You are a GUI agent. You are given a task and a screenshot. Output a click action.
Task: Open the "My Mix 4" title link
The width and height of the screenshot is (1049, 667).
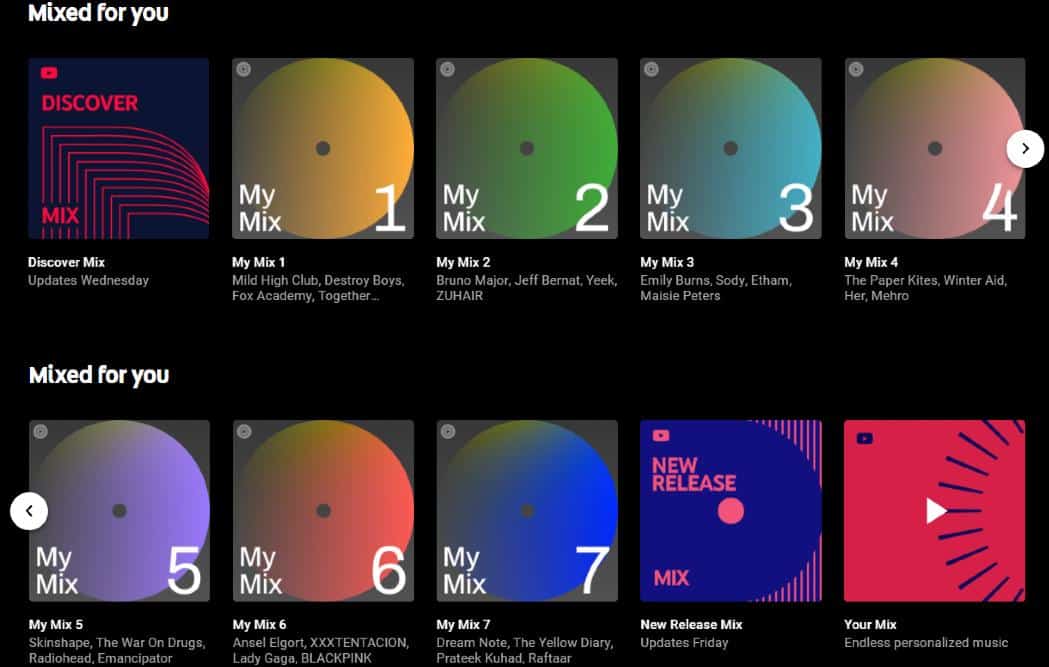click(871, 262)
